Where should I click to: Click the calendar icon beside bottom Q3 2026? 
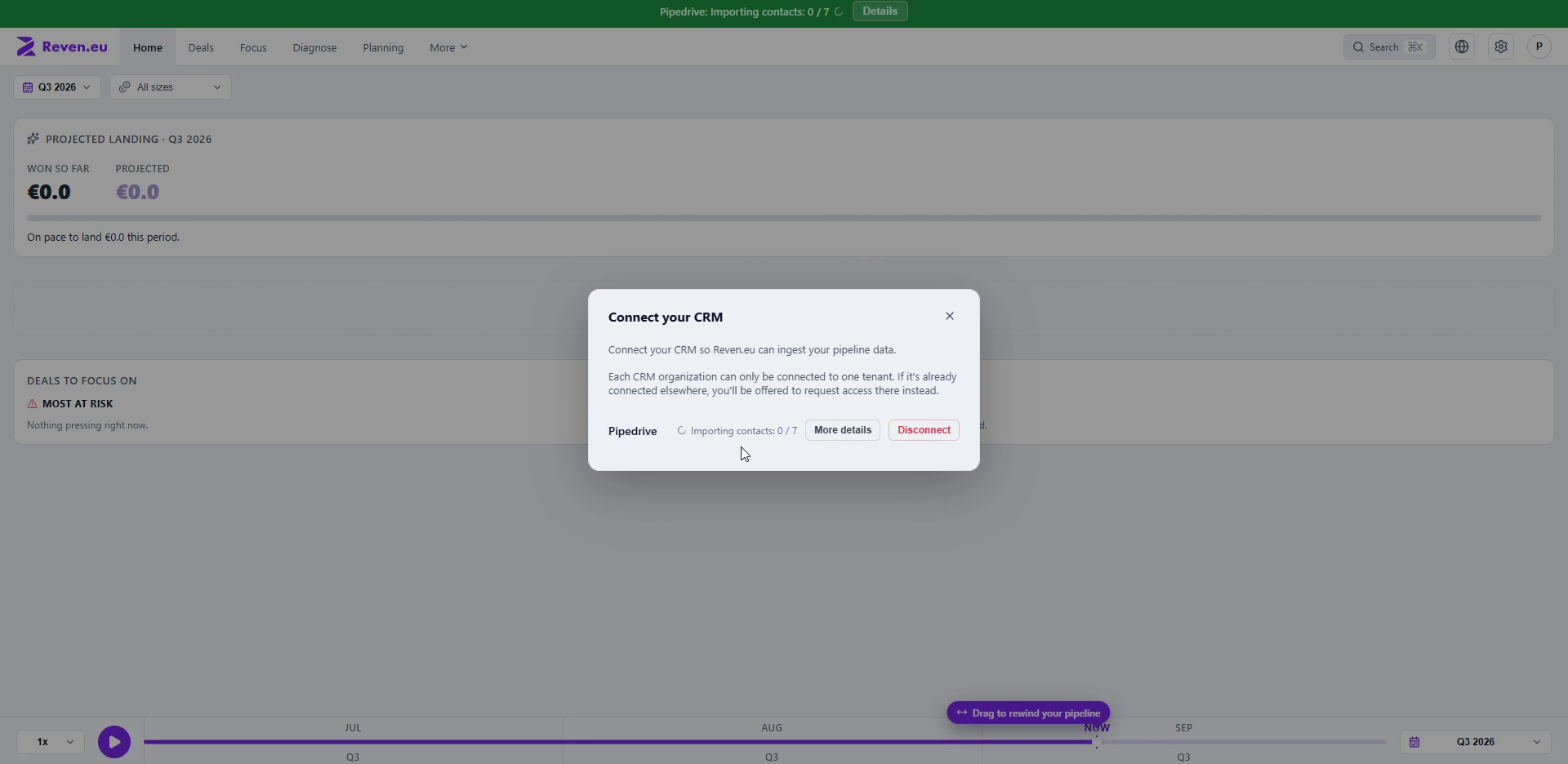tap(1414, 742)
